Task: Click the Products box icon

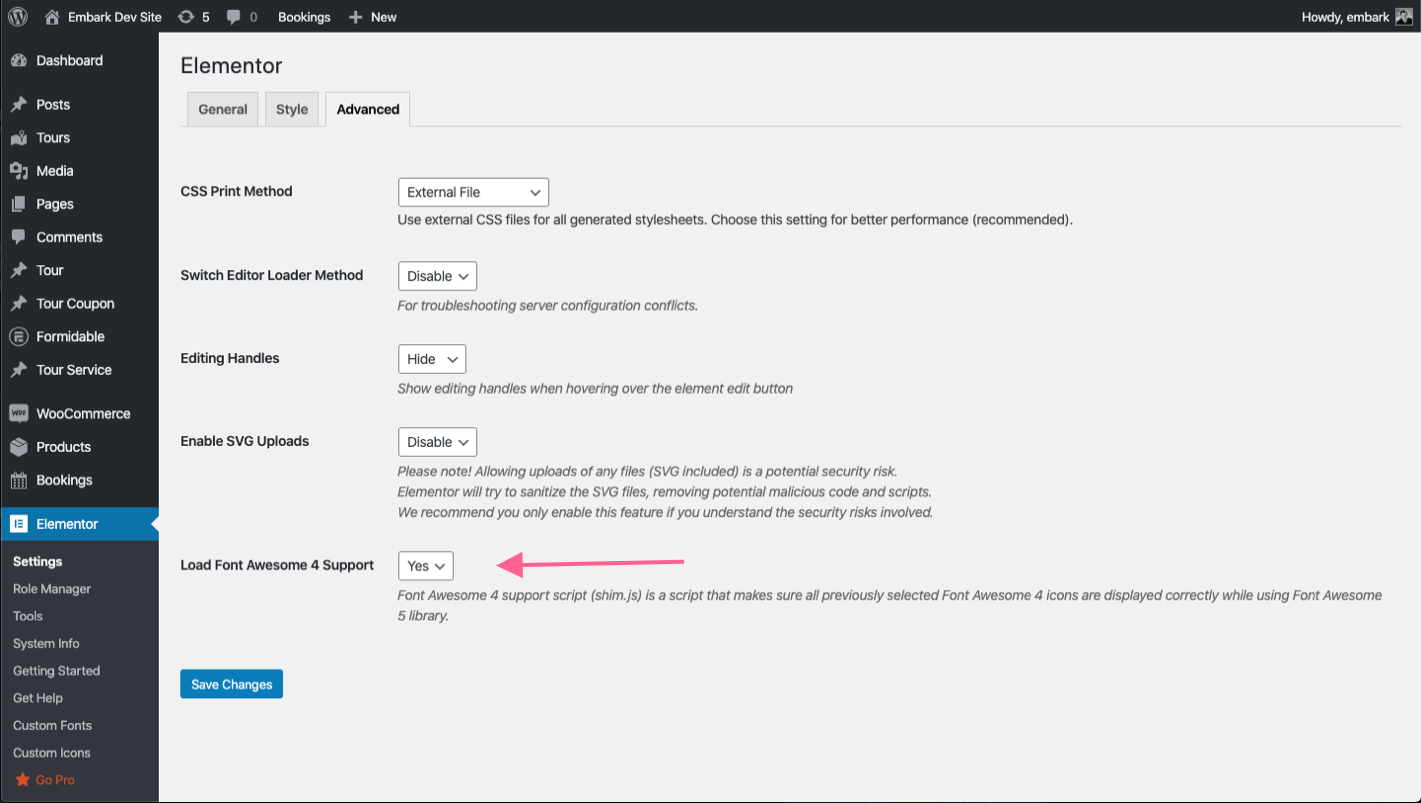Action: point(19,447)
